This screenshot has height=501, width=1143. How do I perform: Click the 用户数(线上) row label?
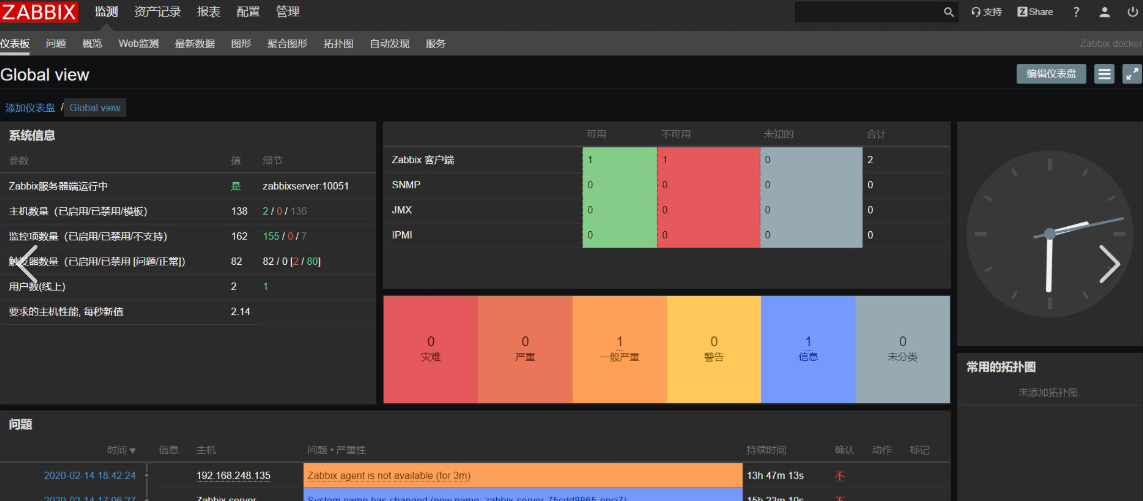tap(37, 287)
